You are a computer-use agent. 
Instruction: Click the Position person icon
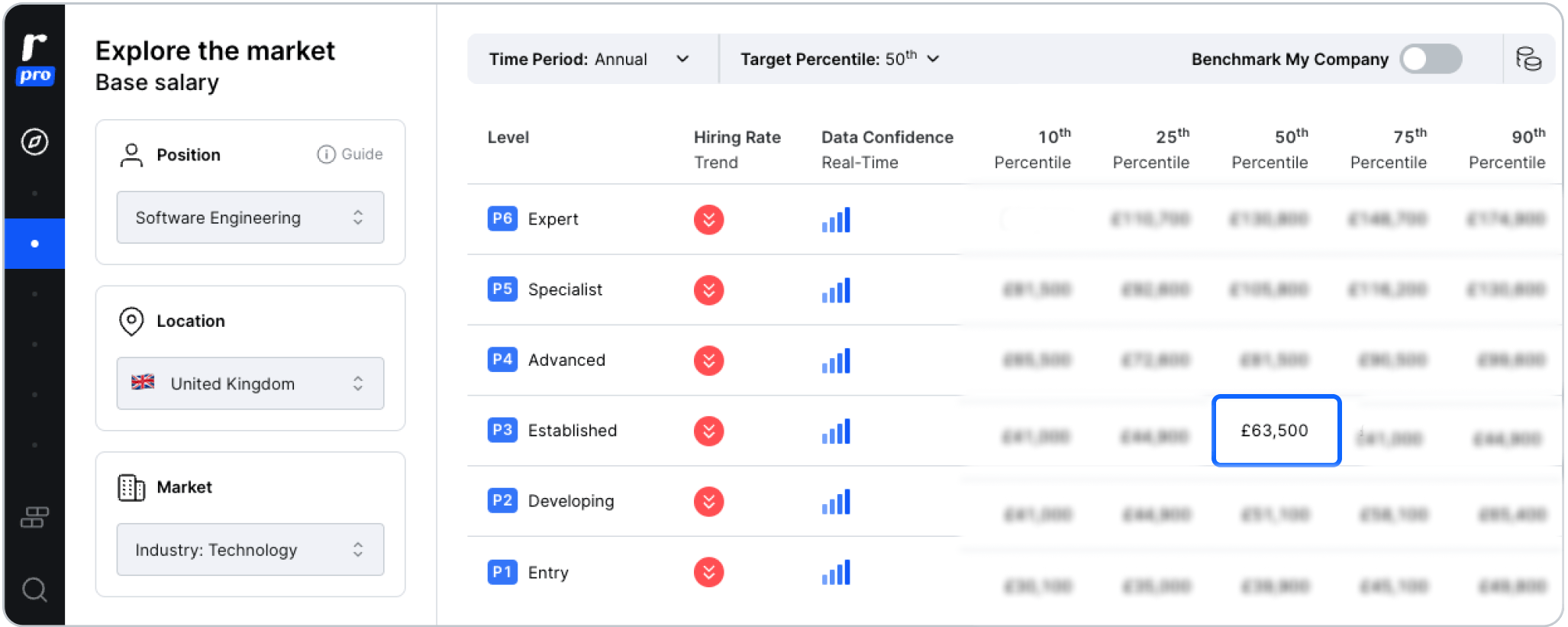pos(131,155)
